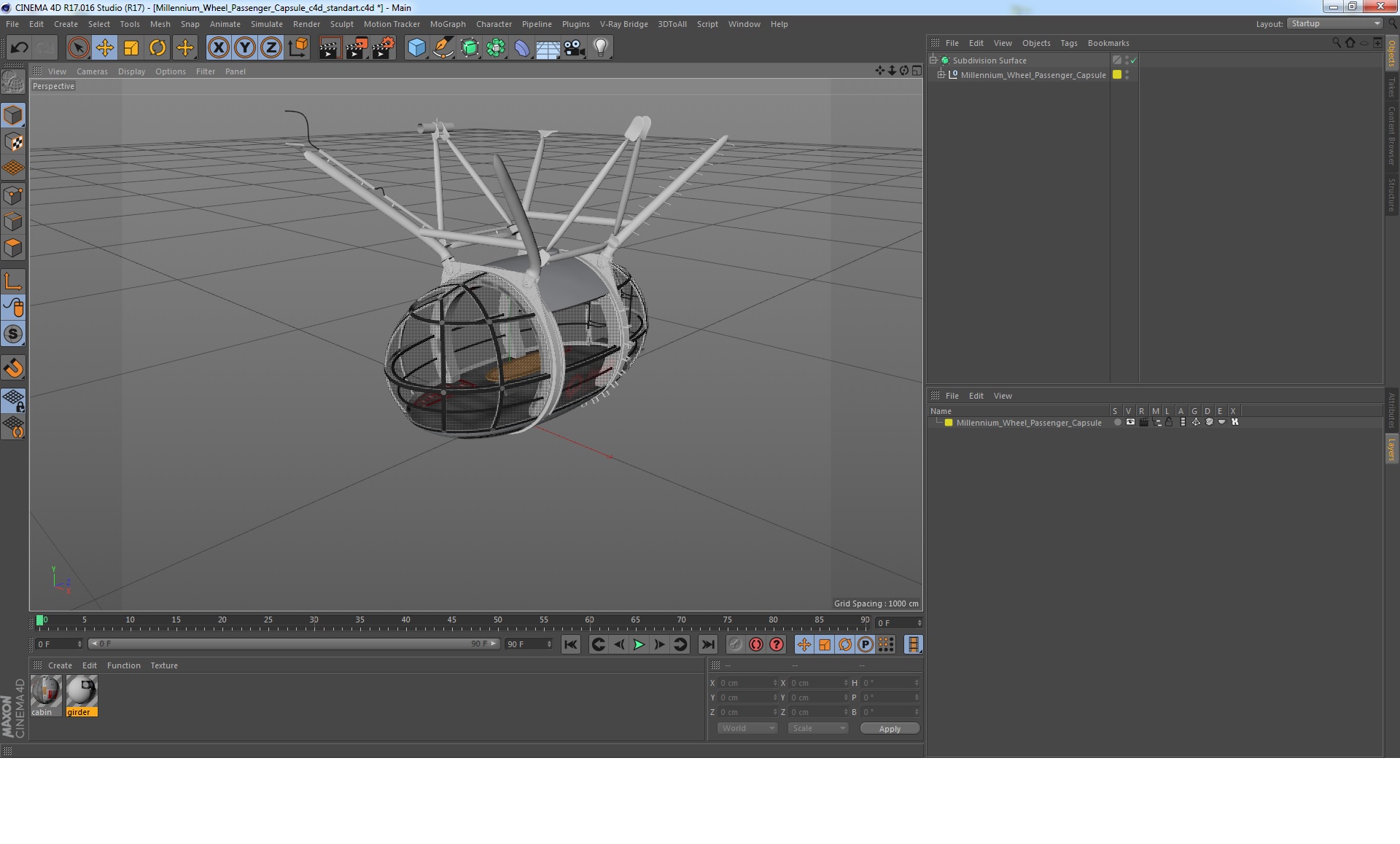The image size is (1400, 844).
Task: Play the animation forward
Action: coord(639,644)
